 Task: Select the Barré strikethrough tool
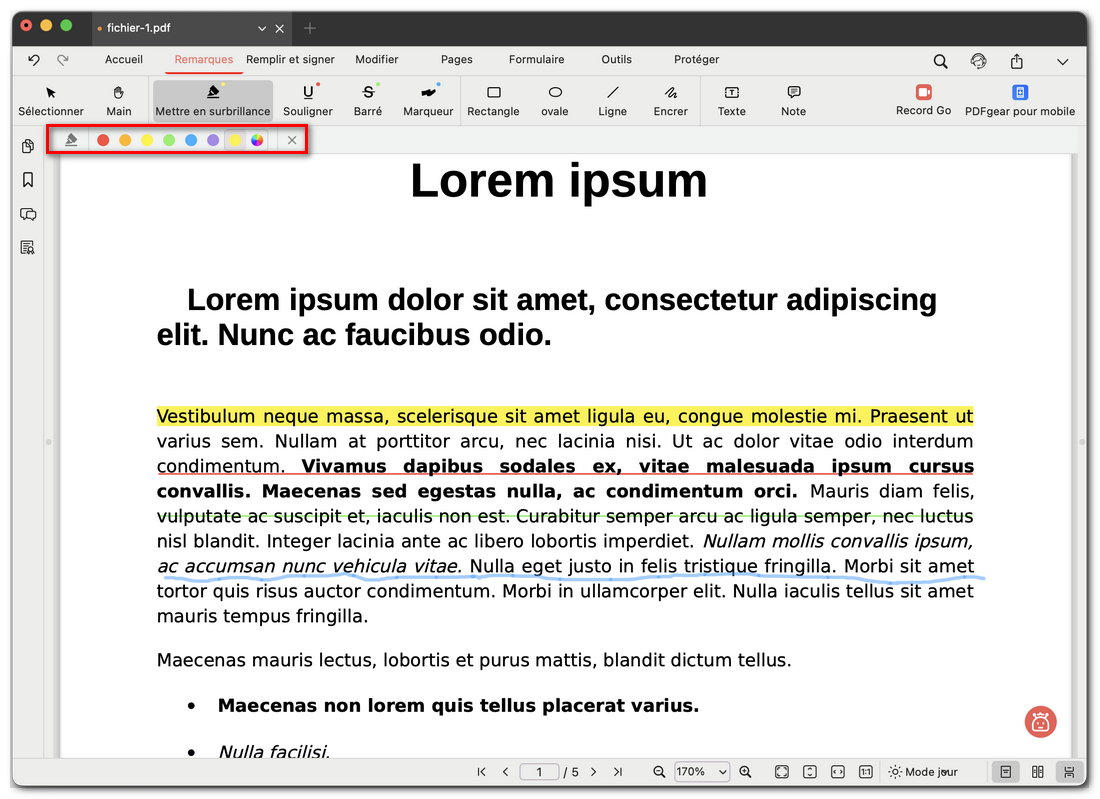click(x=367, y=101)
